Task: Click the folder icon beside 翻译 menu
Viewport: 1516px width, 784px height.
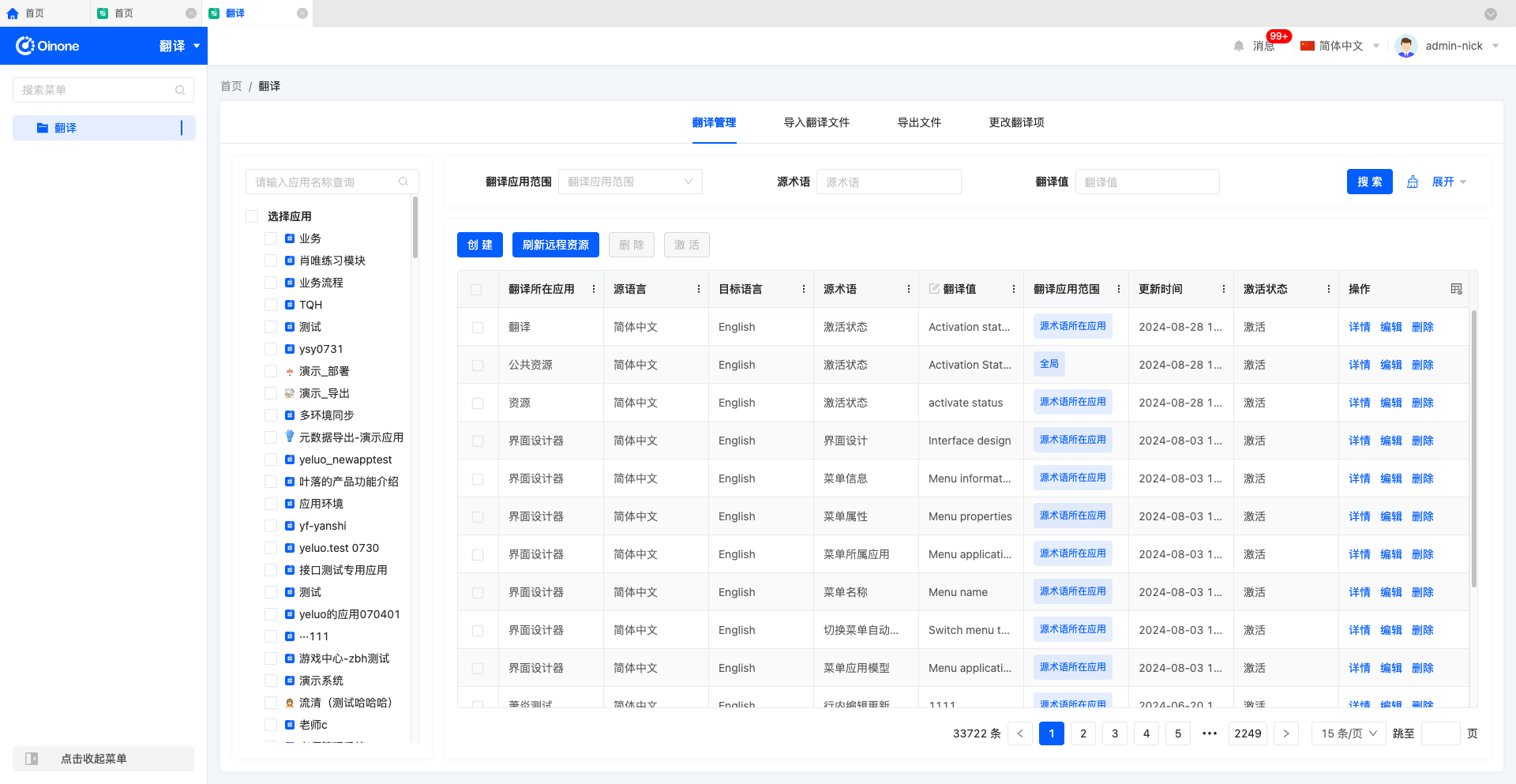Action: 43,128
